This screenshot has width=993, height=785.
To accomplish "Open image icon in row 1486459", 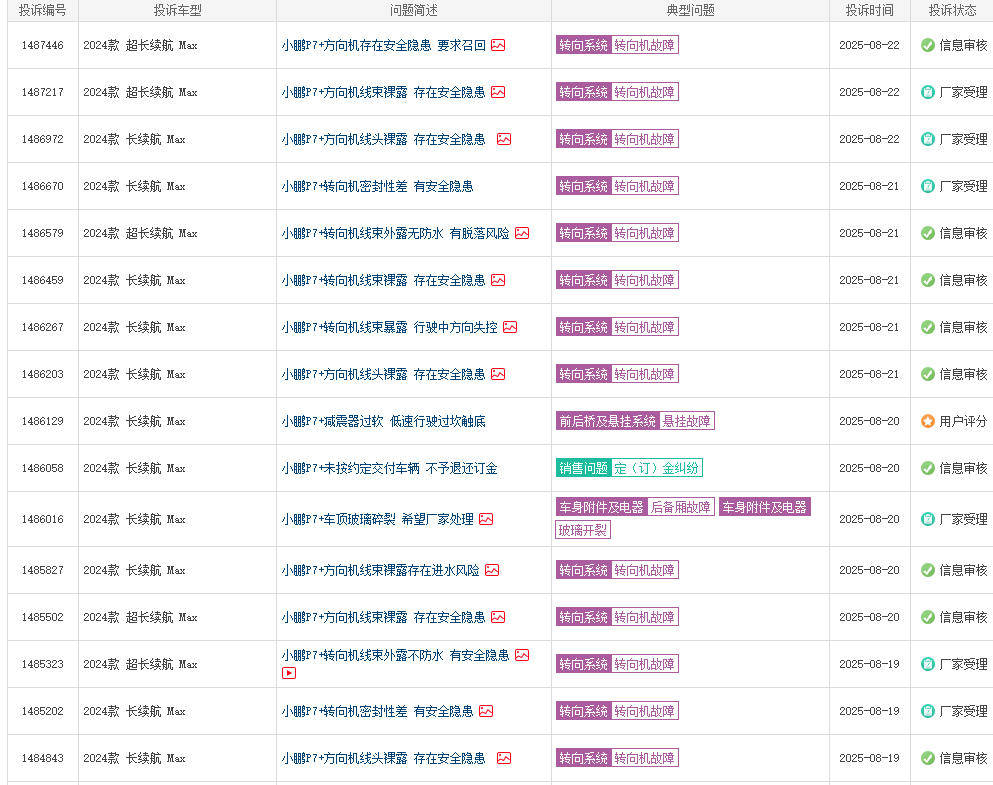I will pyautogui.click(x=498, y=280).
